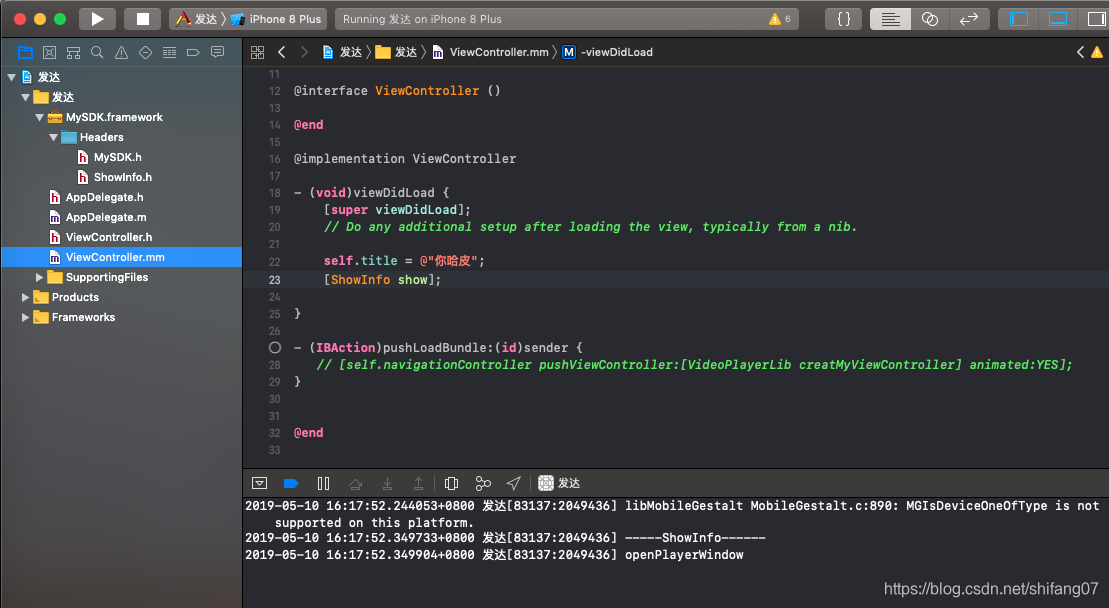Switch to the Version editor
The height and width of the screenshot is (608, 1109).
point(968,19)
